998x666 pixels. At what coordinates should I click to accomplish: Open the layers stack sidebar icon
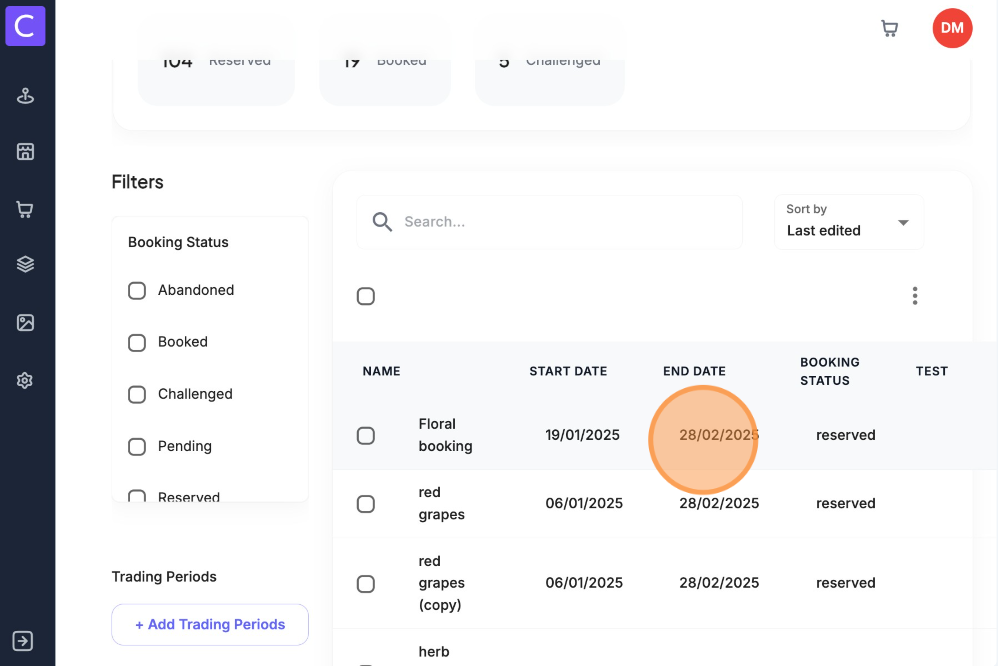pyautogui.click(x=25, y=264)
